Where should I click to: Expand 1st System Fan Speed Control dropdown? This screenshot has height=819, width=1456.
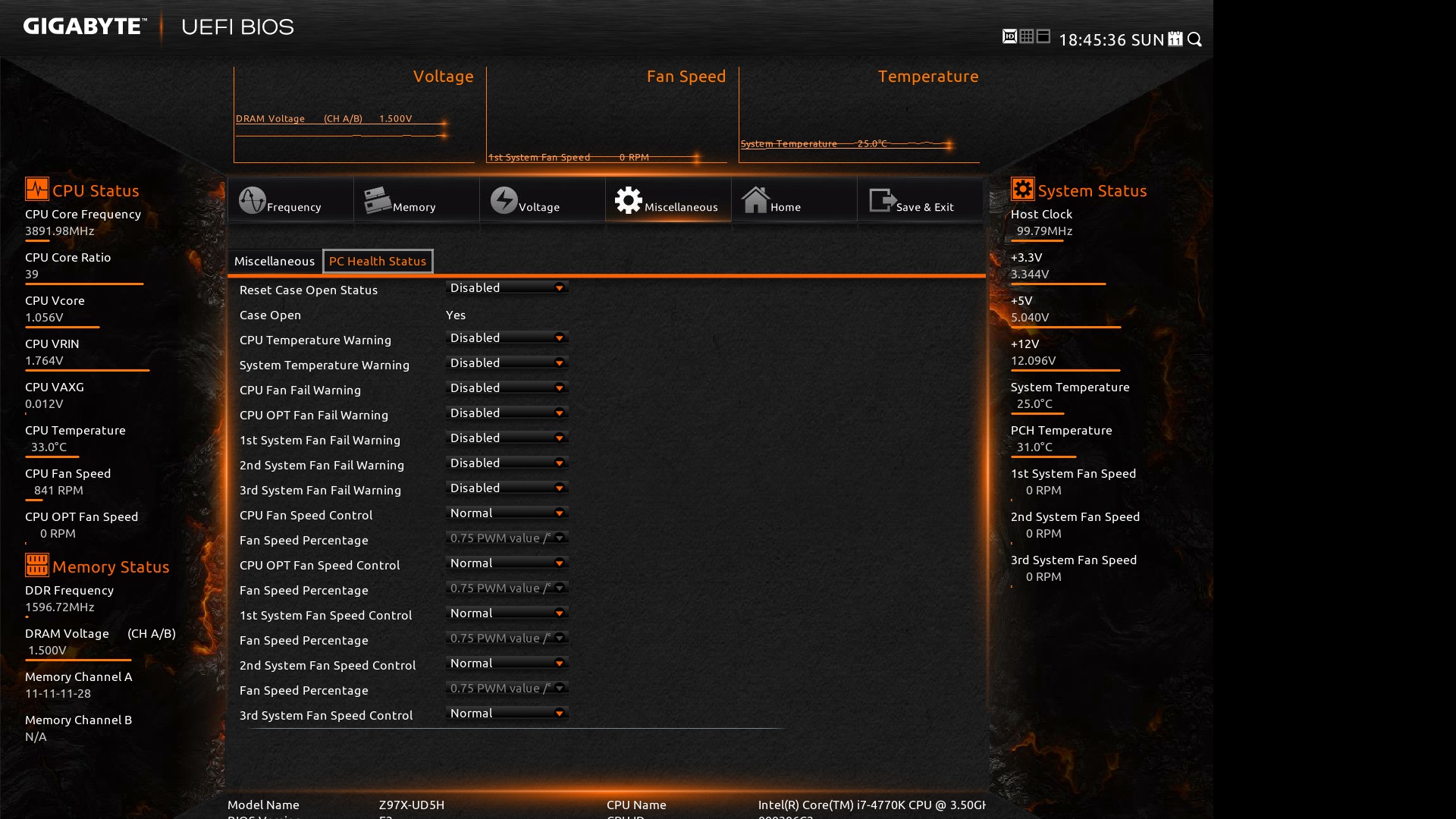pyautogui.click(x=507, y=613)
